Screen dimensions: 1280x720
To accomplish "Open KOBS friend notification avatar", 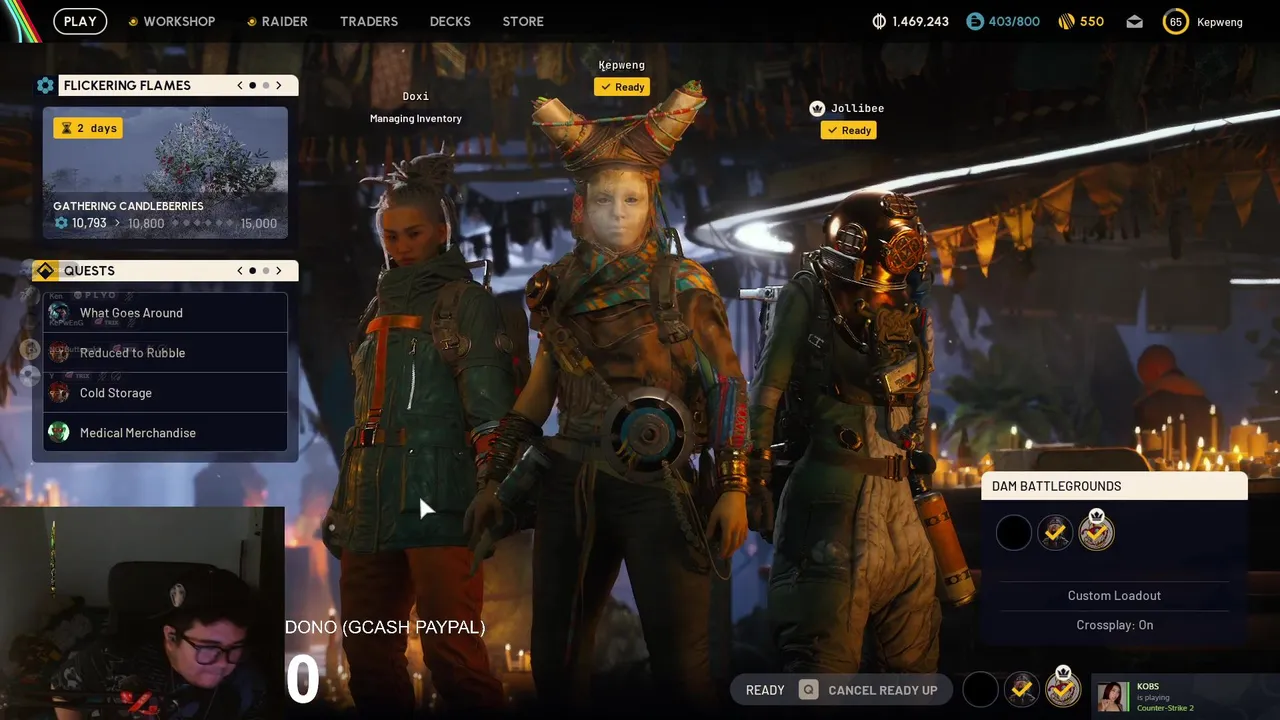I will (1112, 696).
